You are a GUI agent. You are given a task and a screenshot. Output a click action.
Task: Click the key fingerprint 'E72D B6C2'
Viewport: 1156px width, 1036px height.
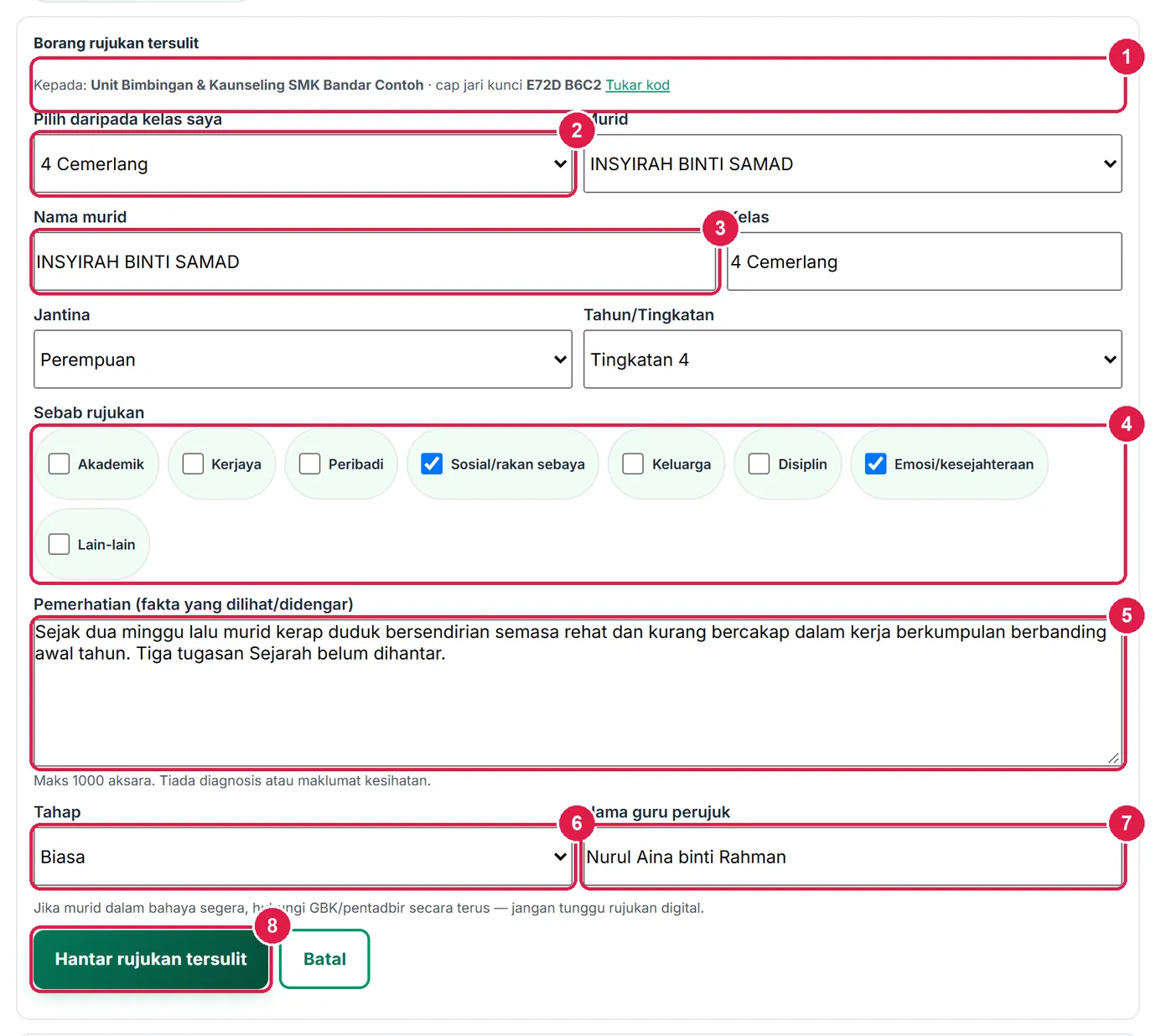[563, 85]
